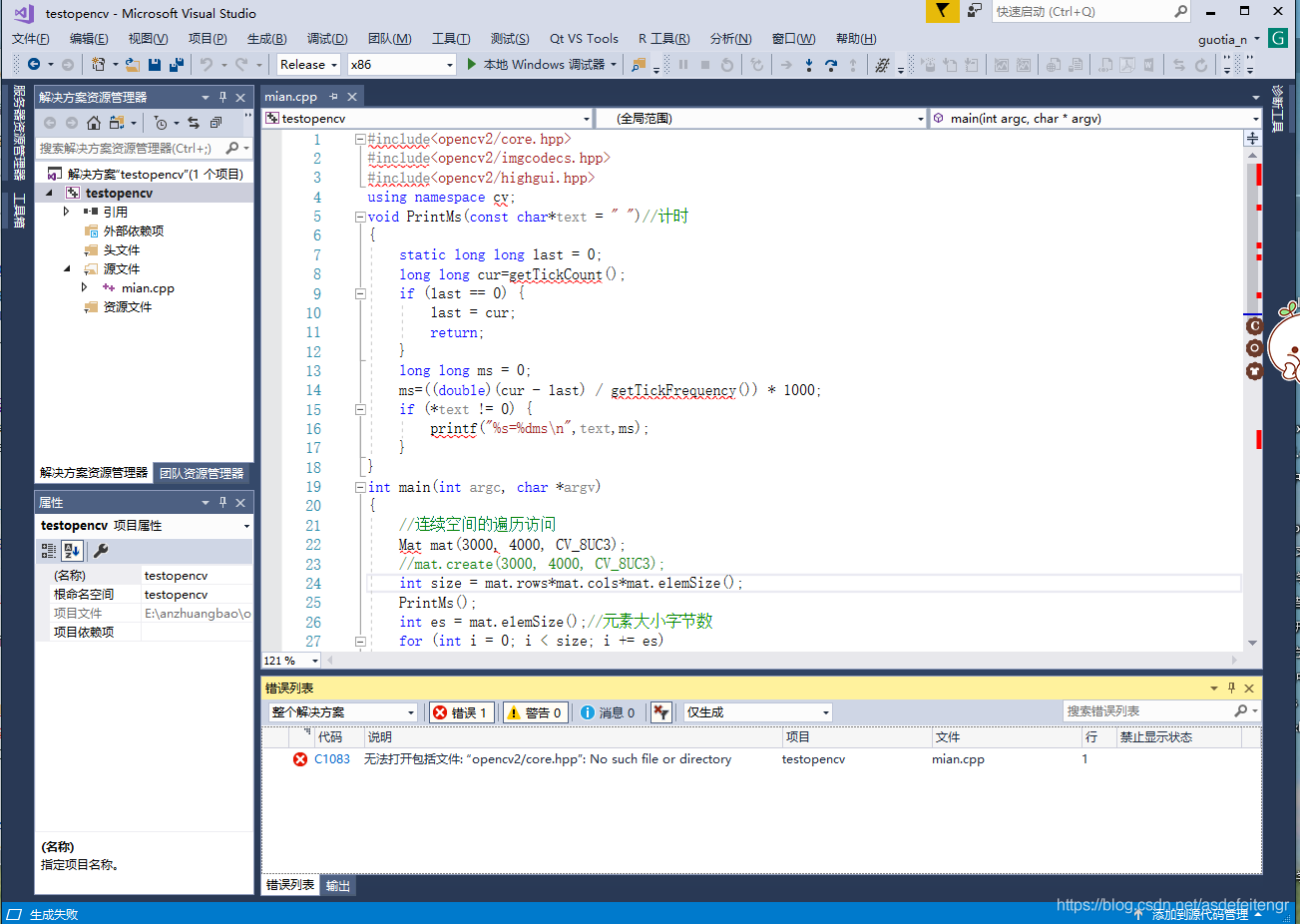Click Solution Explorer search field
Screen dimensions: 1300x924
[143, 148]
